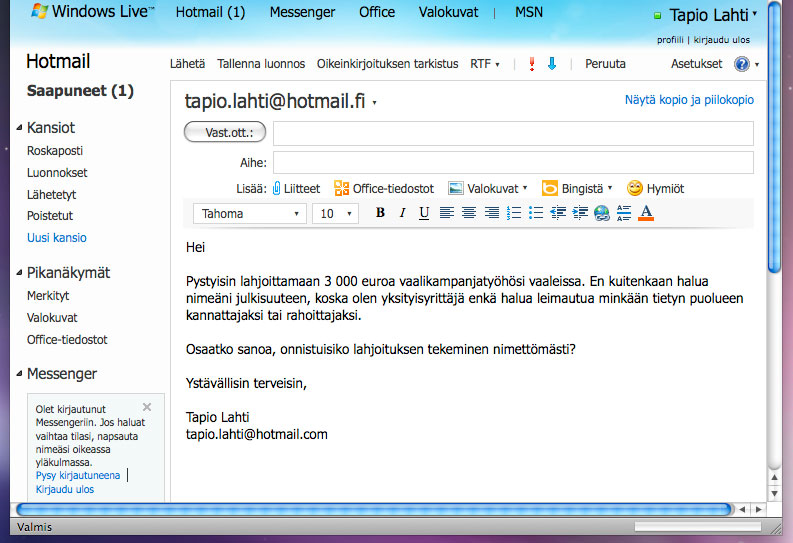Screen dimensions: 793x543
Task: Toggle bold text formatting
Action: point(380,213)
